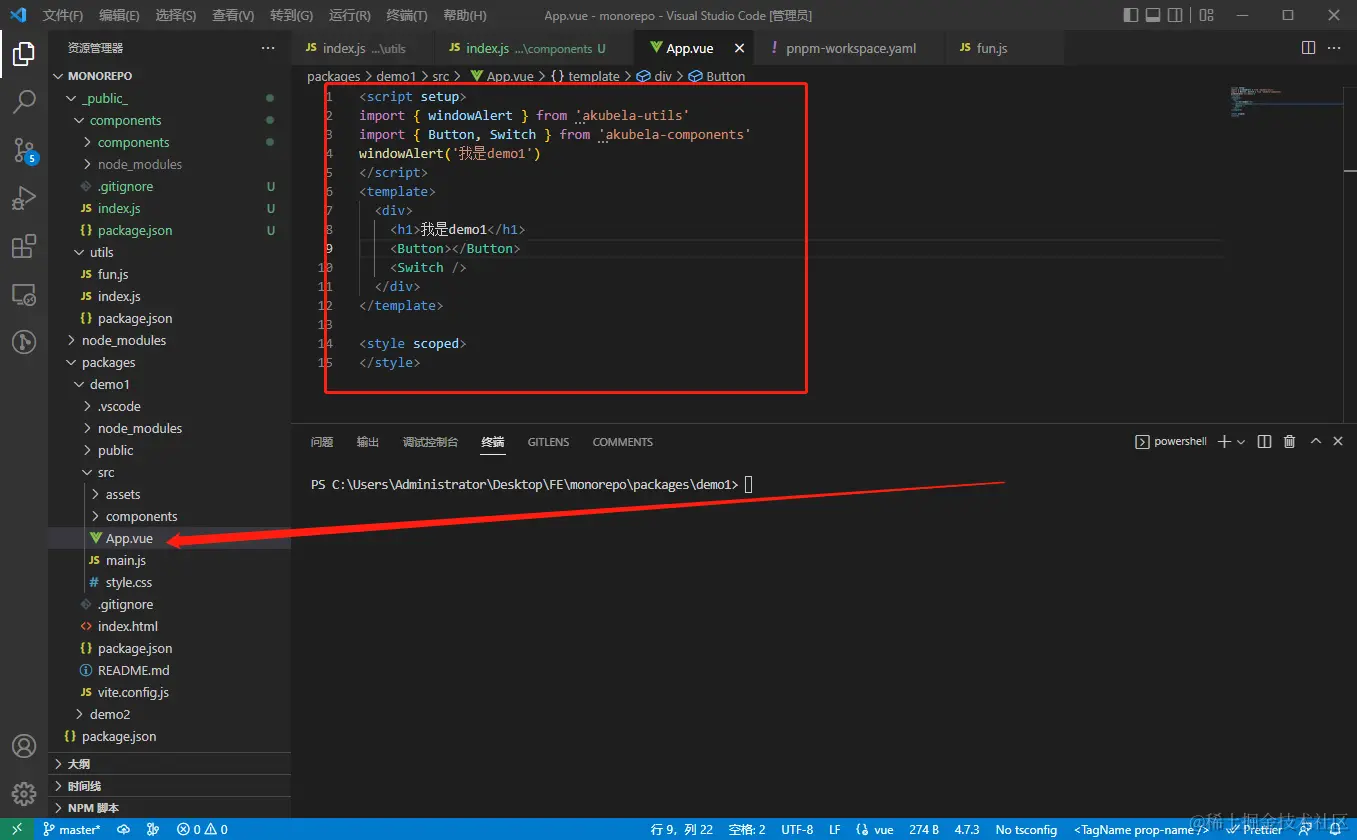The height and width of the screenshot is (840, 1357).
Task: Click the Prettier status bar item
Action: pyautogui.click(x=1254, y=830)
